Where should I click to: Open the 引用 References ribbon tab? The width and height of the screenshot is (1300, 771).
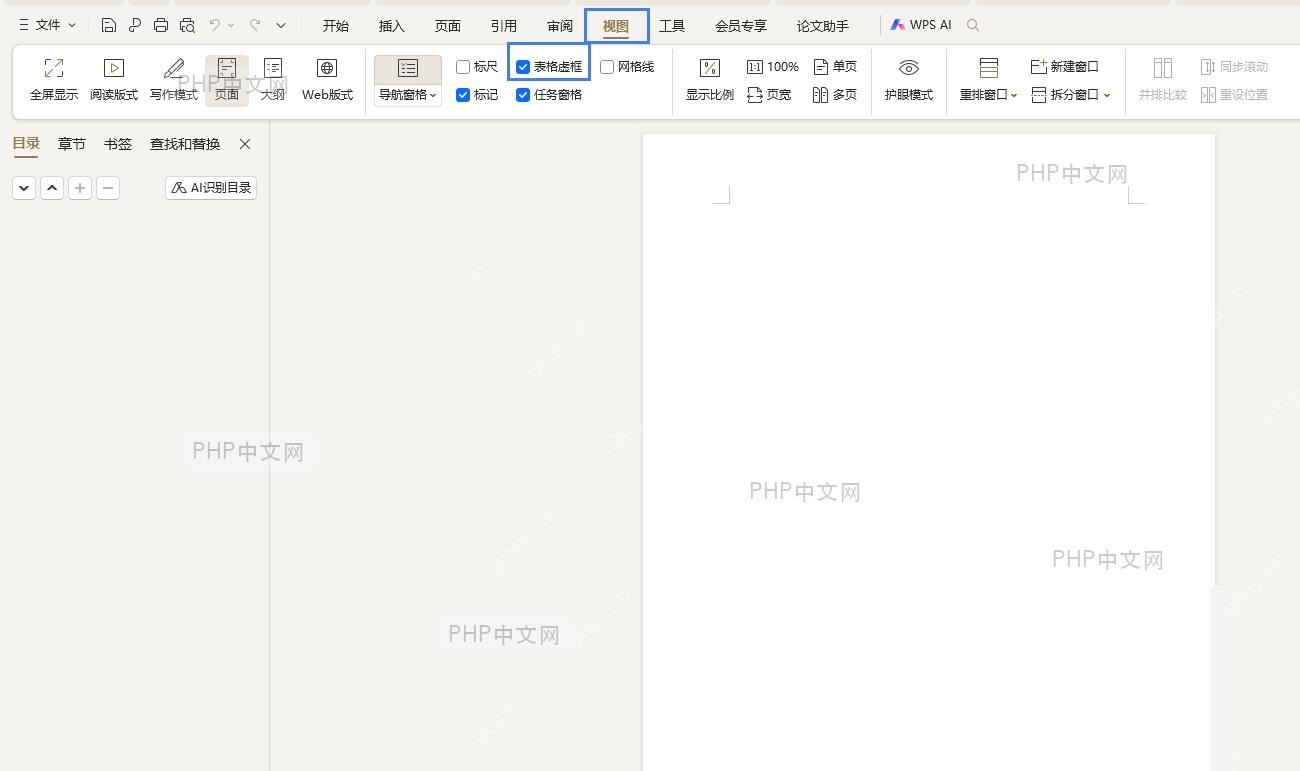pyautogui.click(x=504, y=26)
